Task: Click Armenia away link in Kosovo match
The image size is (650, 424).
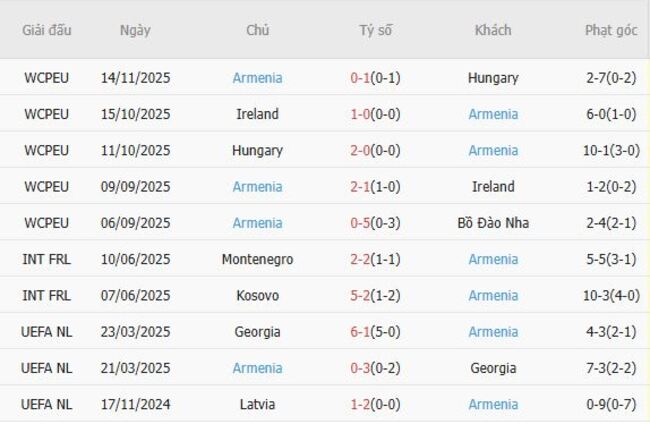Action: pyautogui.click(x=493, y=295)
